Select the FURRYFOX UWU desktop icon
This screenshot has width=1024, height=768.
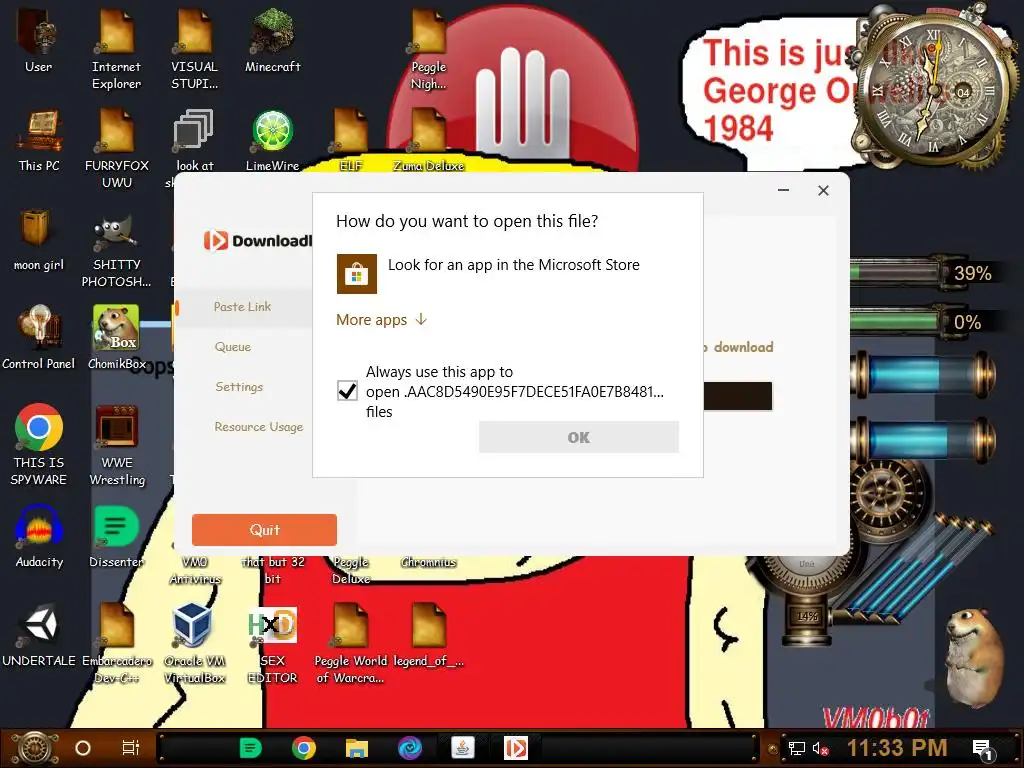point(117,148)
